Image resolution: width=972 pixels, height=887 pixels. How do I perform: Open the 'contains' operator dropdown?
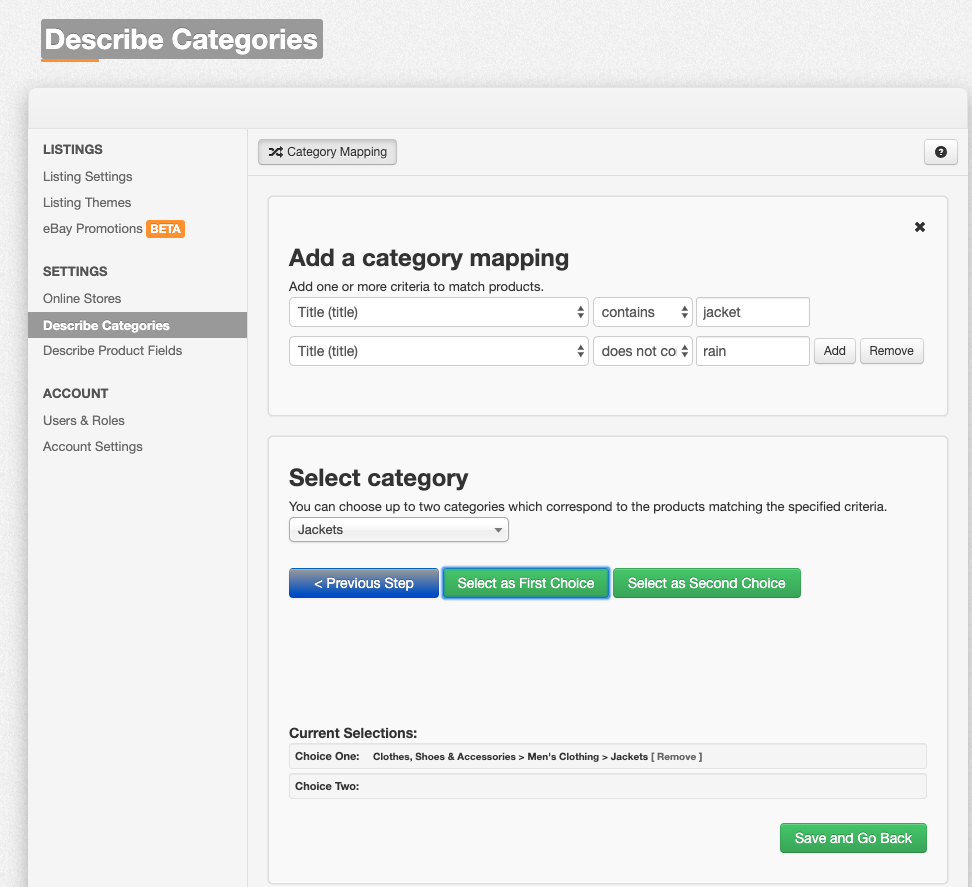pyautogui.click(x=642, y=312)
